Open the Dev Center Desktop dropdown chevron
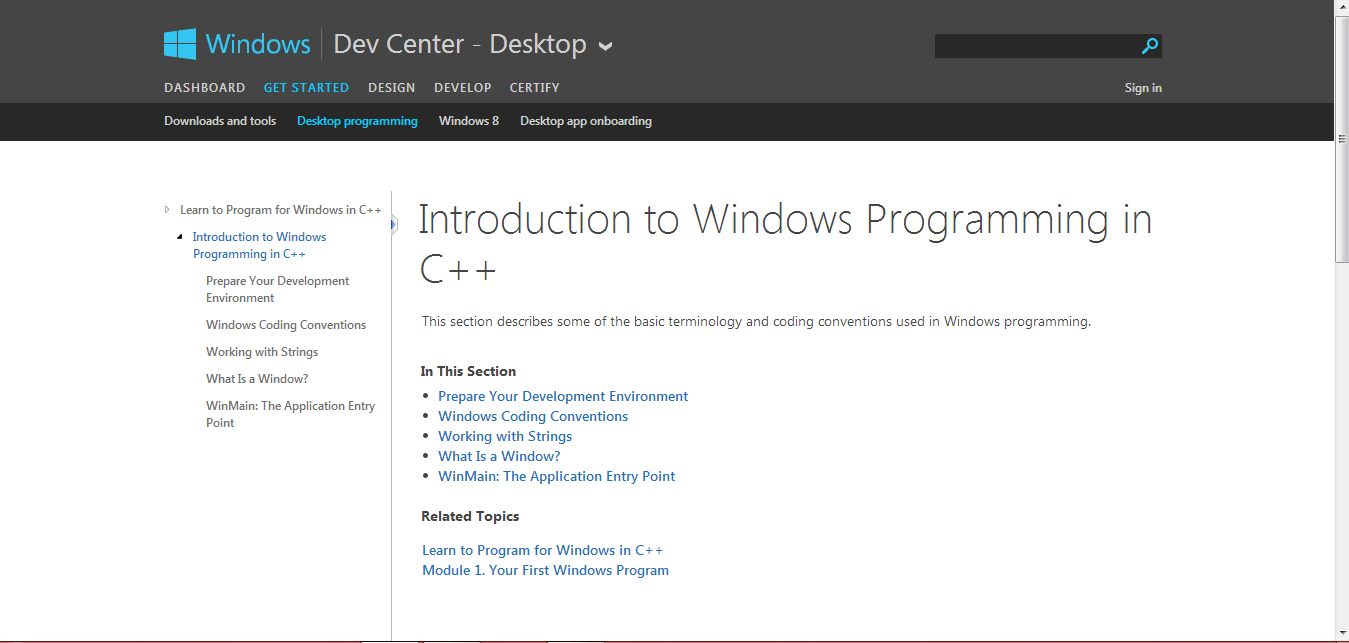 tap(605, 46)
